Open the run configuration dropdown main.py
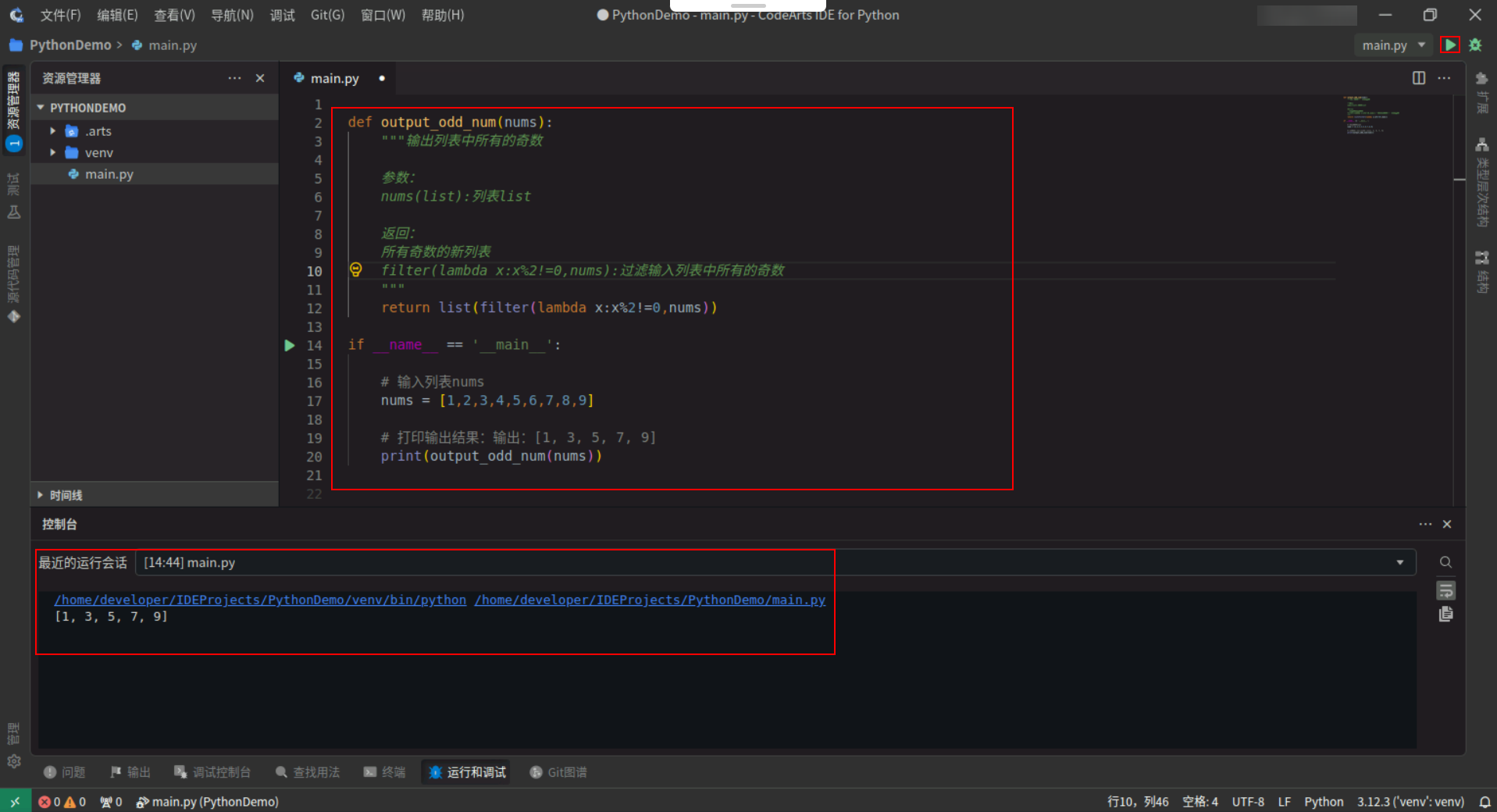1497x812 pixels. coord(1394,45)
